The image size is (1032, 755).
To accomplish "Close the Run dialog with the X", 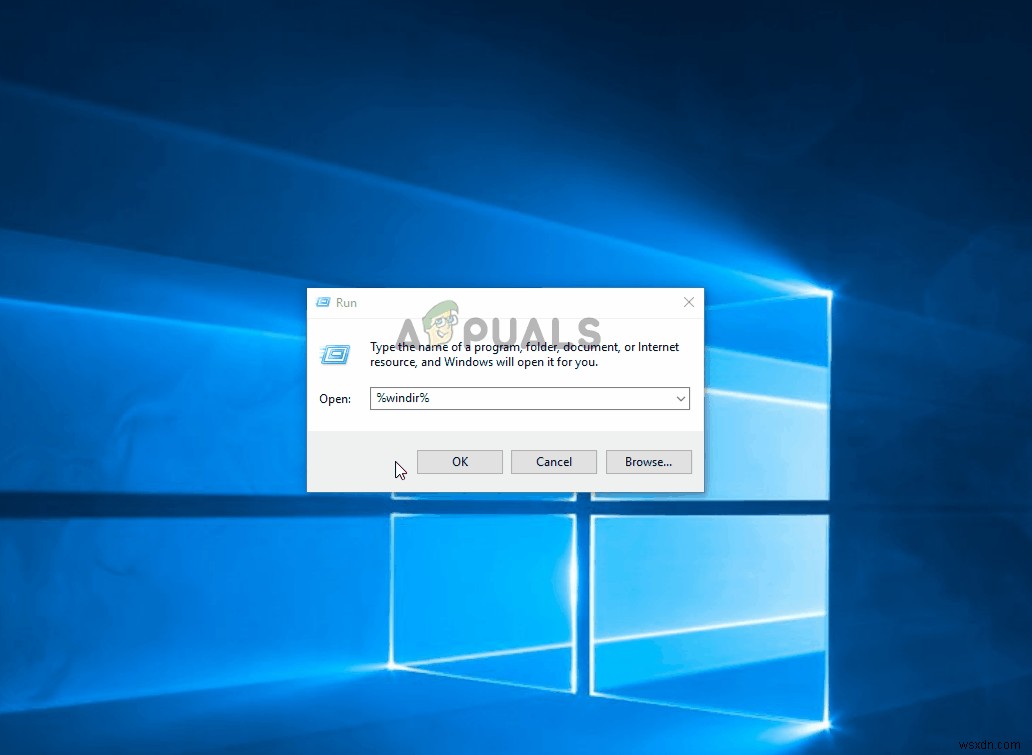I will [689, 302].
